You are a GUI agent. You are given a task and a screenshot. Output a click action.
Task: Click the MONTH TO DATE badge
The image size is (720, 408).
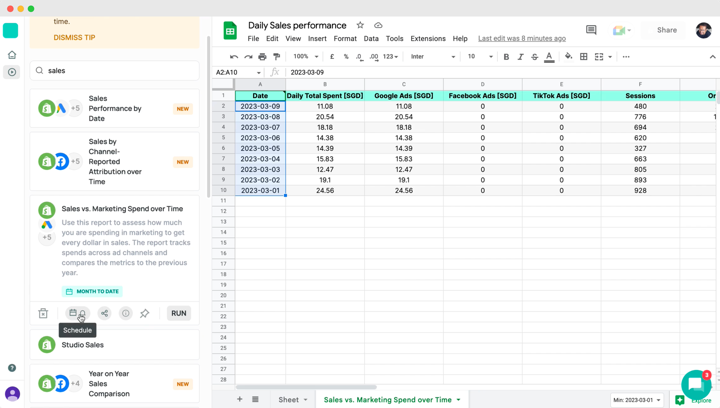coord(92,291)
